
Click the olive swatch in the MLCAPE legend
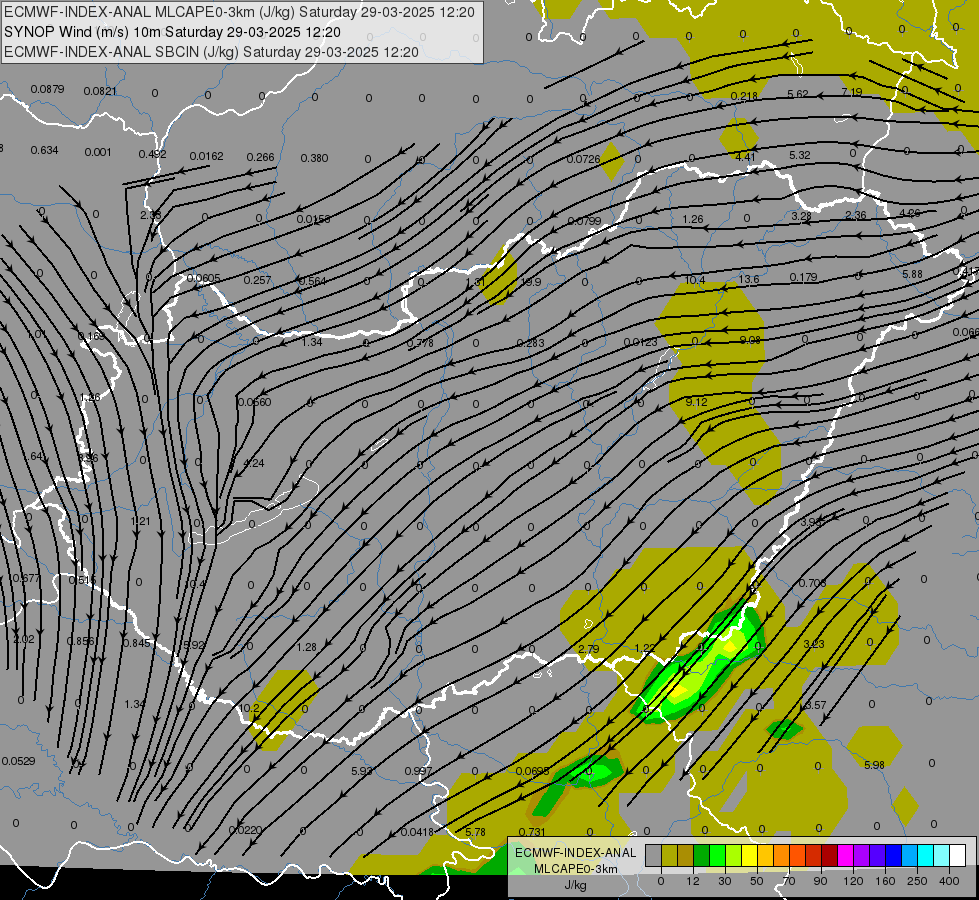click(x=669, y=856)
